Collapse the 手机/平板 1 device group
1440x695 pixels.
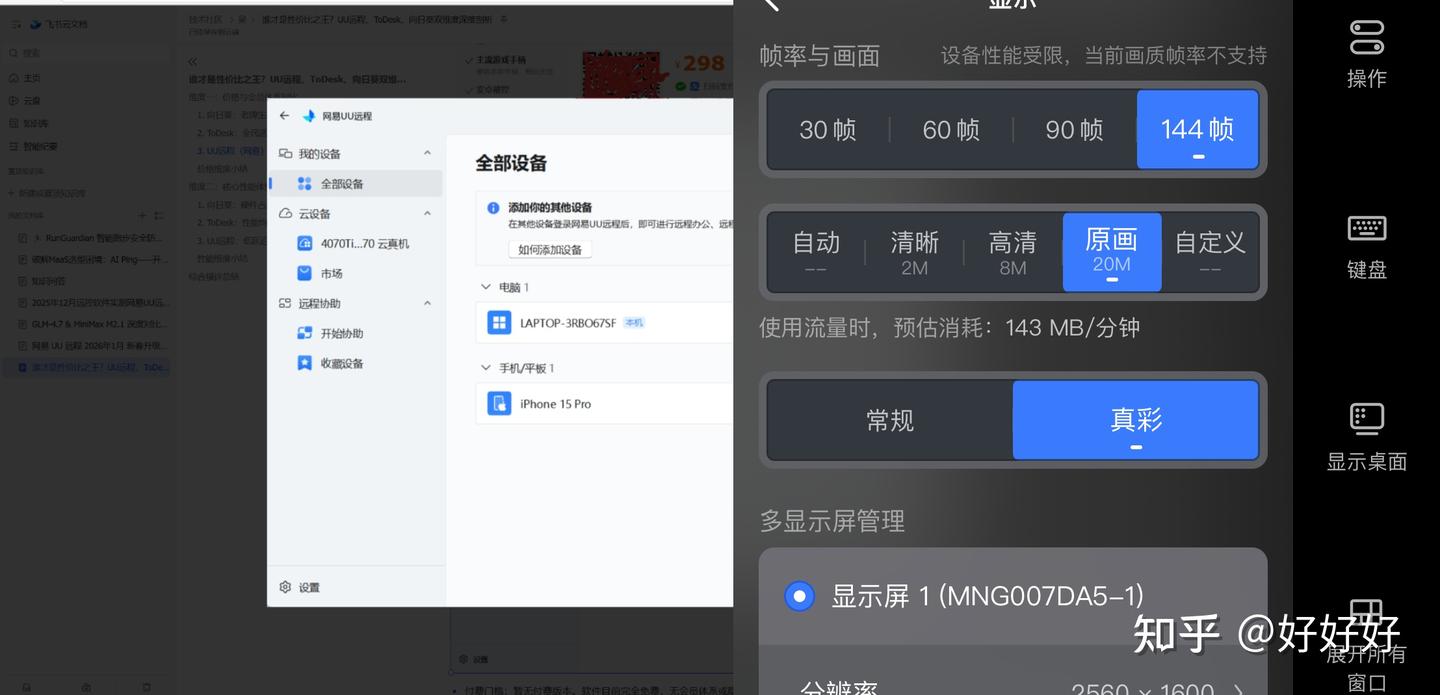pos(486,368)
